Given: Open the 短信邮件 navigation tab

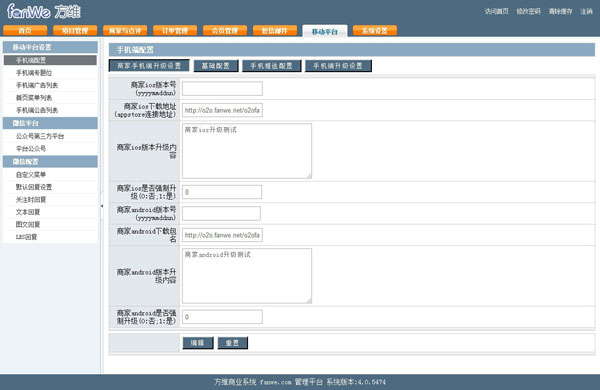Looking at the screenshot, I should pyautogui.click(x=275, y=31).
